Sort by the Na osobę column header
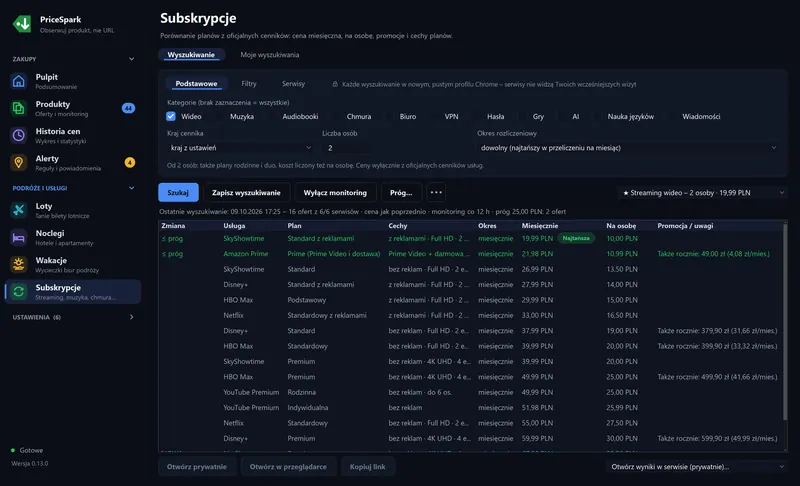800x486 pixels. [621, 225]
